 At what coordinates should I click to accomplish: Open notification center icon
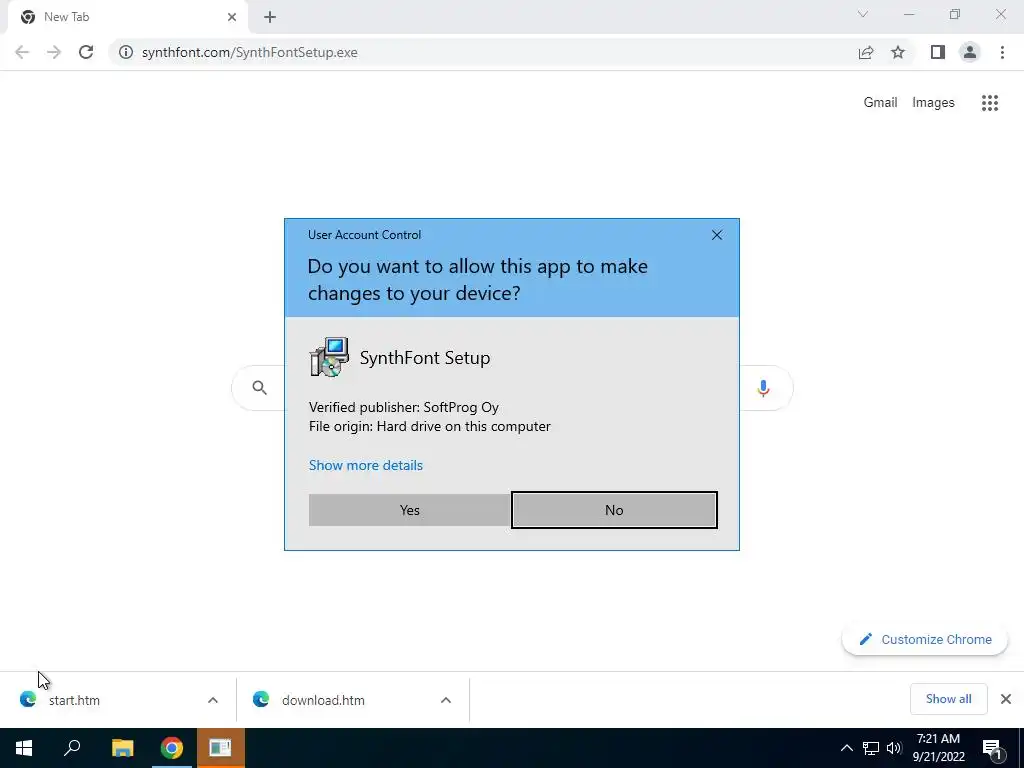point(993,749)
